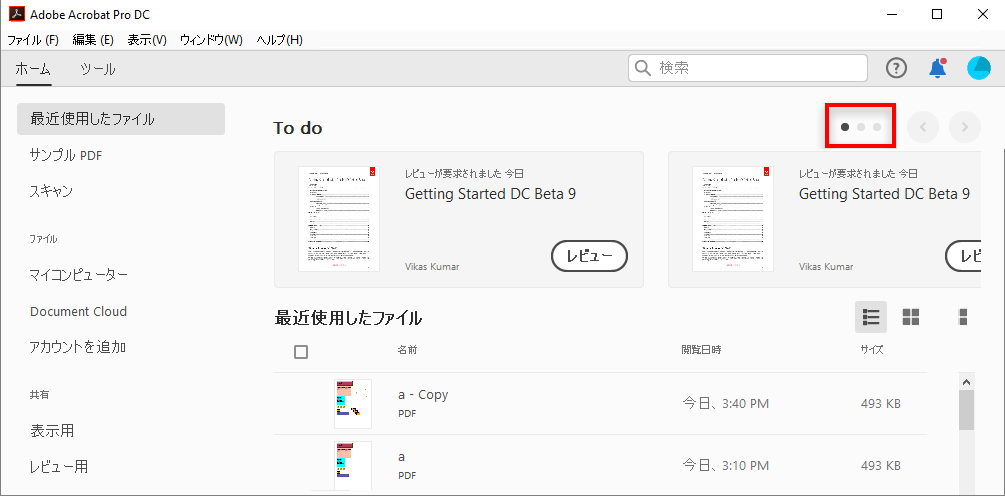Switch to the ツール tab
1005x496 pixels.
tap(98, 69)
